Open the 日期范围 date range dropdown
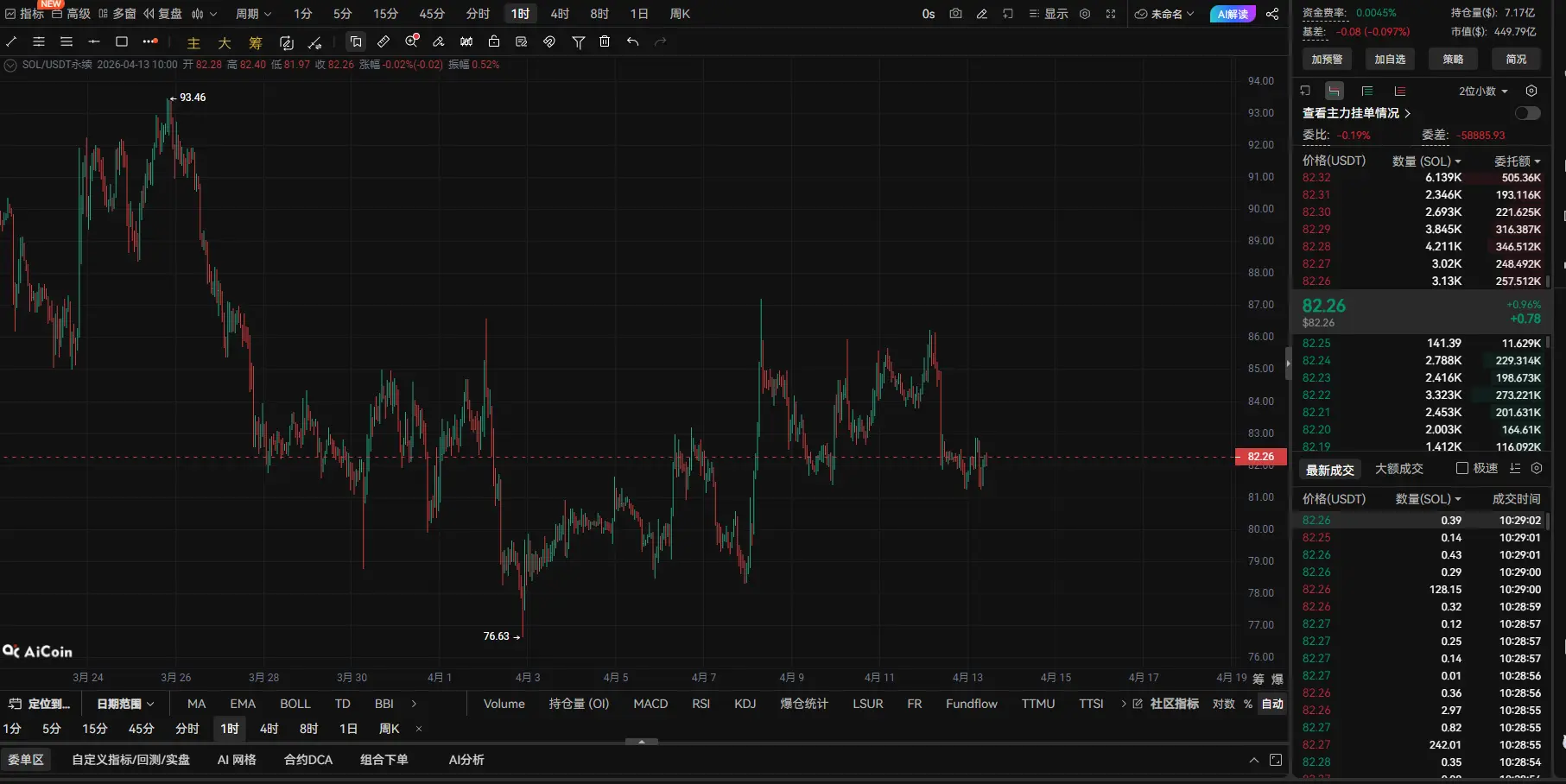Screen dimensions: 1566x784 coord(125,704)
